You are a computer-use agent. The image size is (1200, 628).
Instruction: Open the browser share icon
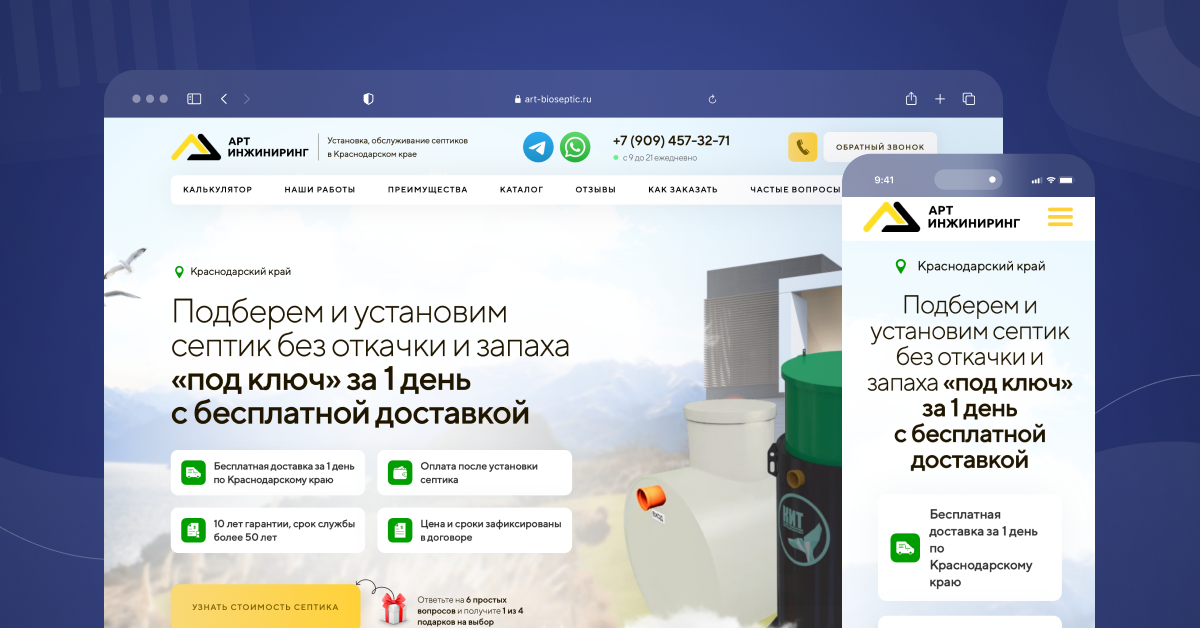click(x=911, y=99)
